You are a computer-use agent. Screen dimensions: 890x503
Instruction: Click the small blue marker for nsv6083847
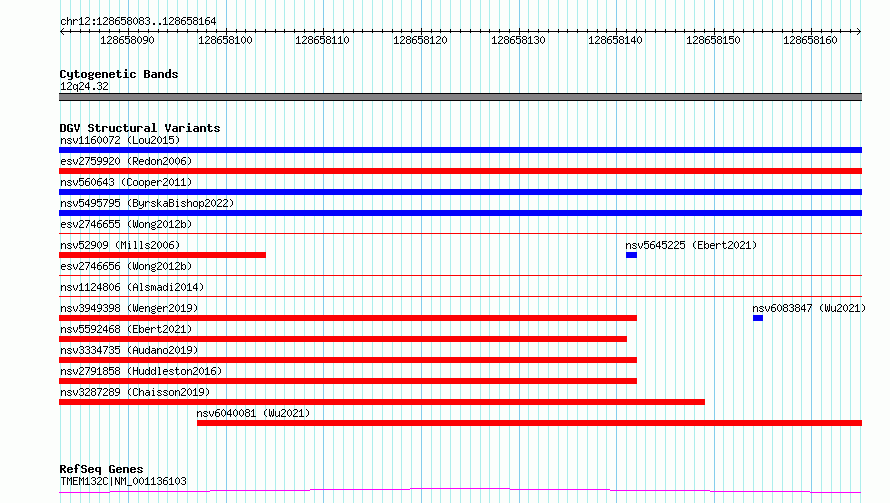coord(758,318)
